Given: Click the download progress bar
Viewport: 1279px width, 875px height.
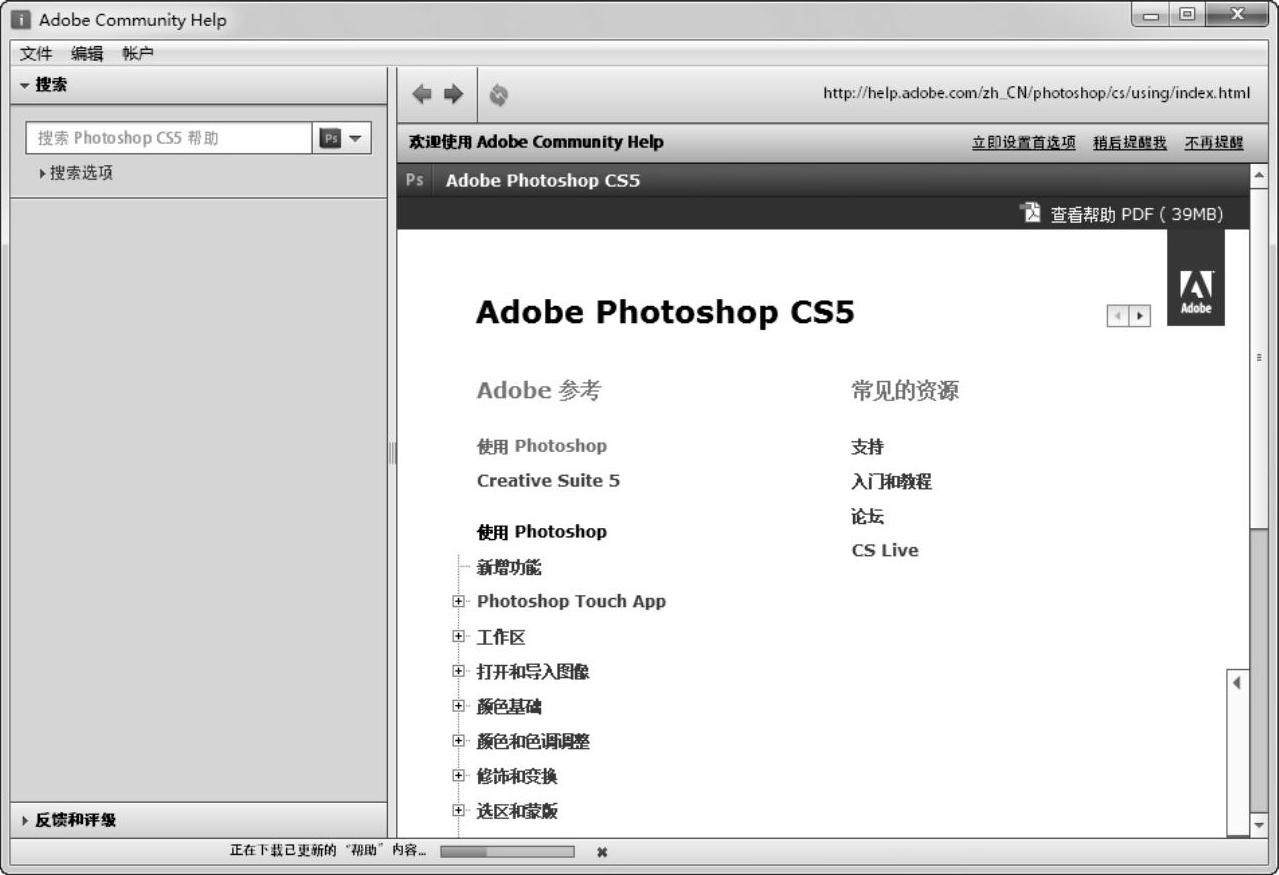Looking at the screenshot, I should tap(507, 852).
